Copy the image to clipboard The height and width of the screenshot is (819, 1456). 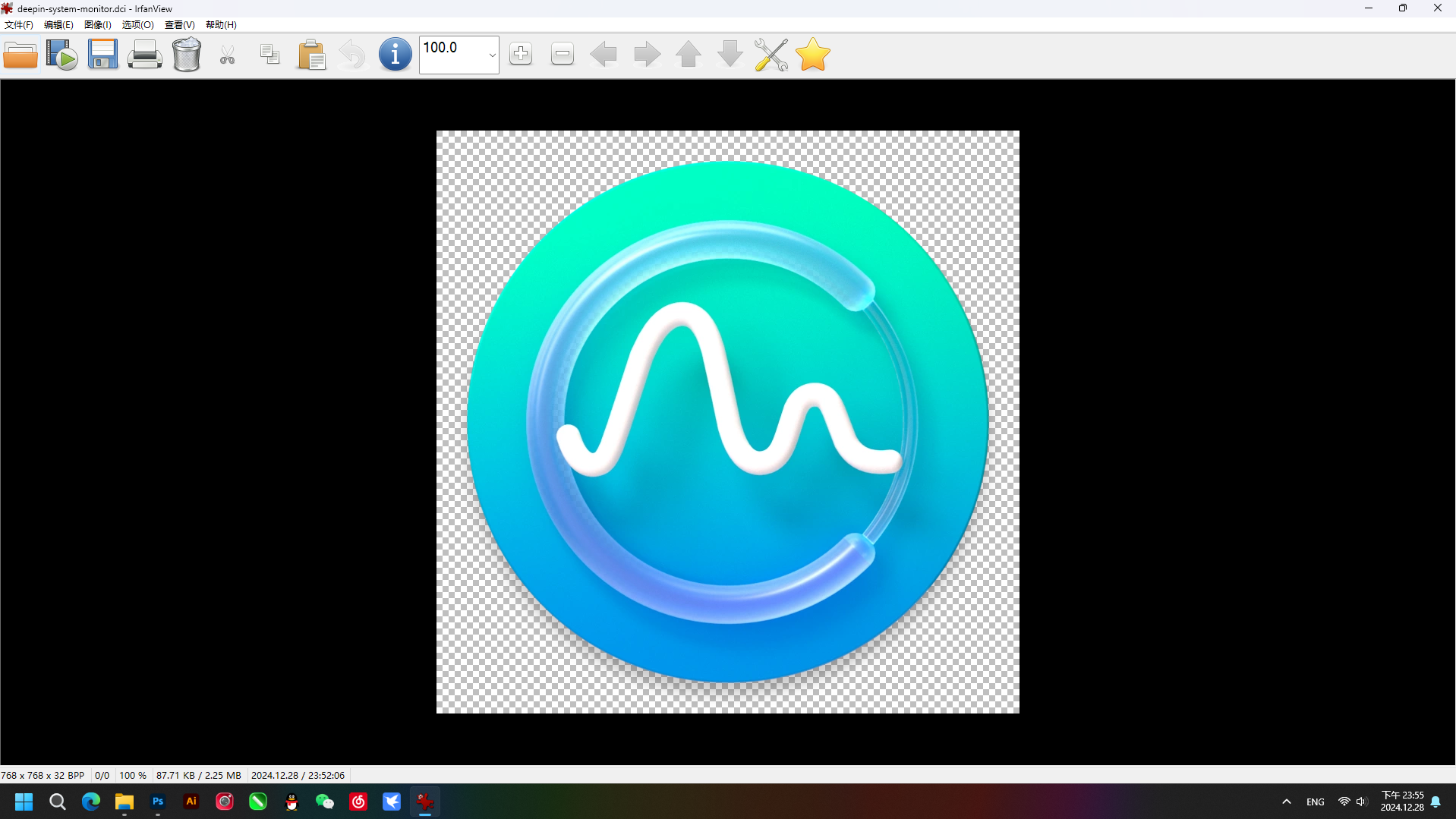(x=269, y=55)
